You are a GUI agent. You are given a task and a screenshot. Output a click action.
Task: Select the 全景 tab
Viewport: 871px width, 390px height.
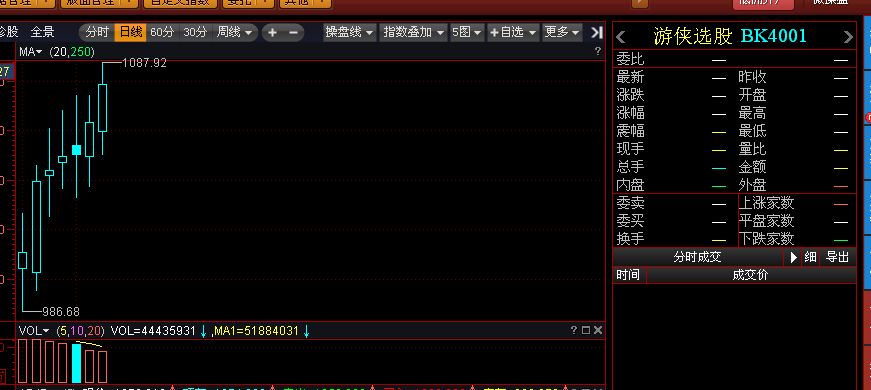click(42, 32)
